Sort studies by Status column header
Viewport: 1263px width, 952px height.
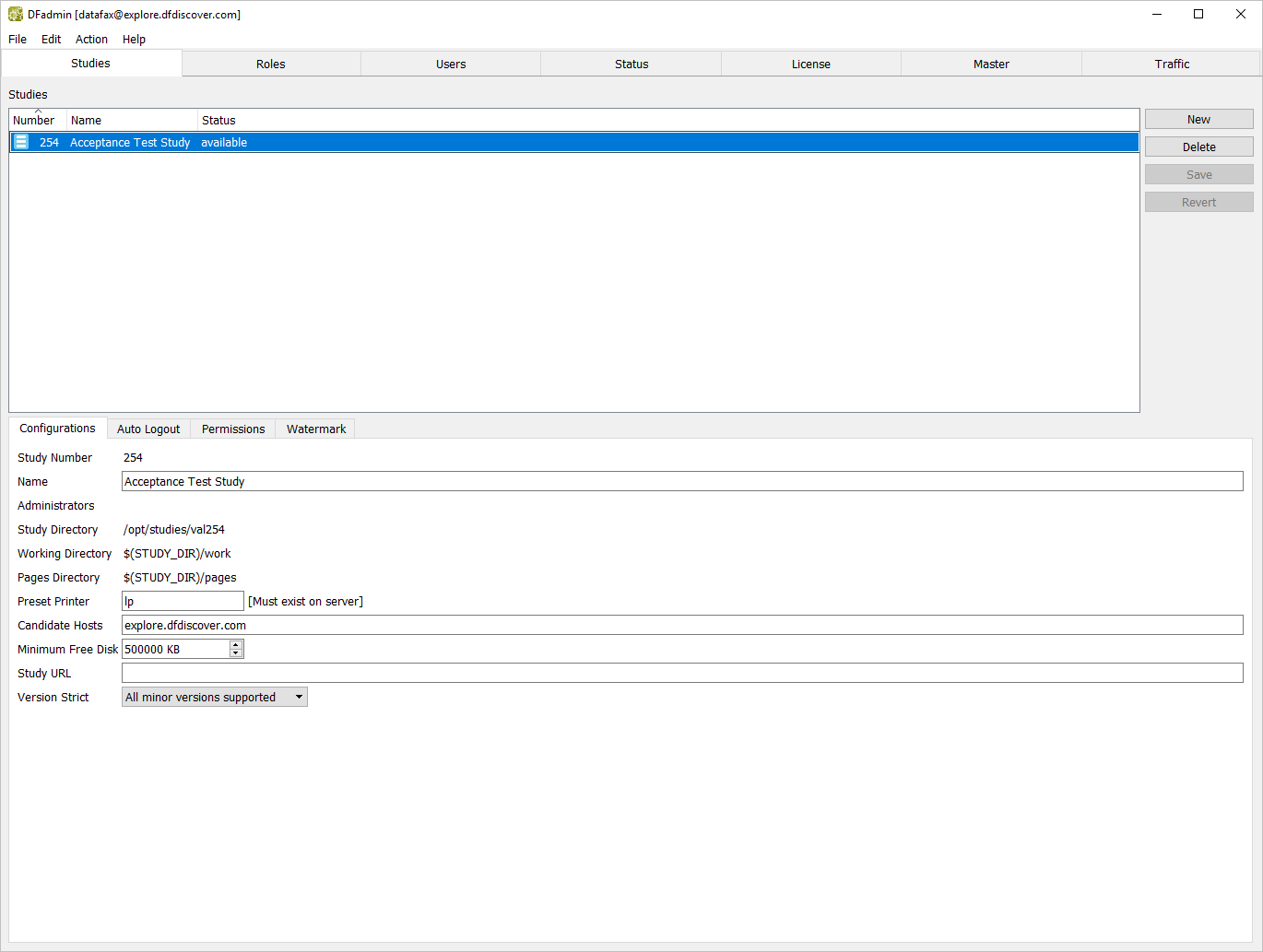pos(218,121)
